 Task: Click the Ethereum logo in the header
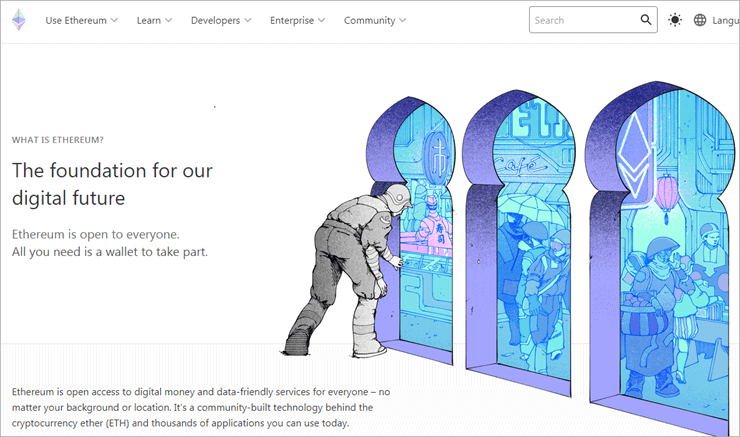19,20
